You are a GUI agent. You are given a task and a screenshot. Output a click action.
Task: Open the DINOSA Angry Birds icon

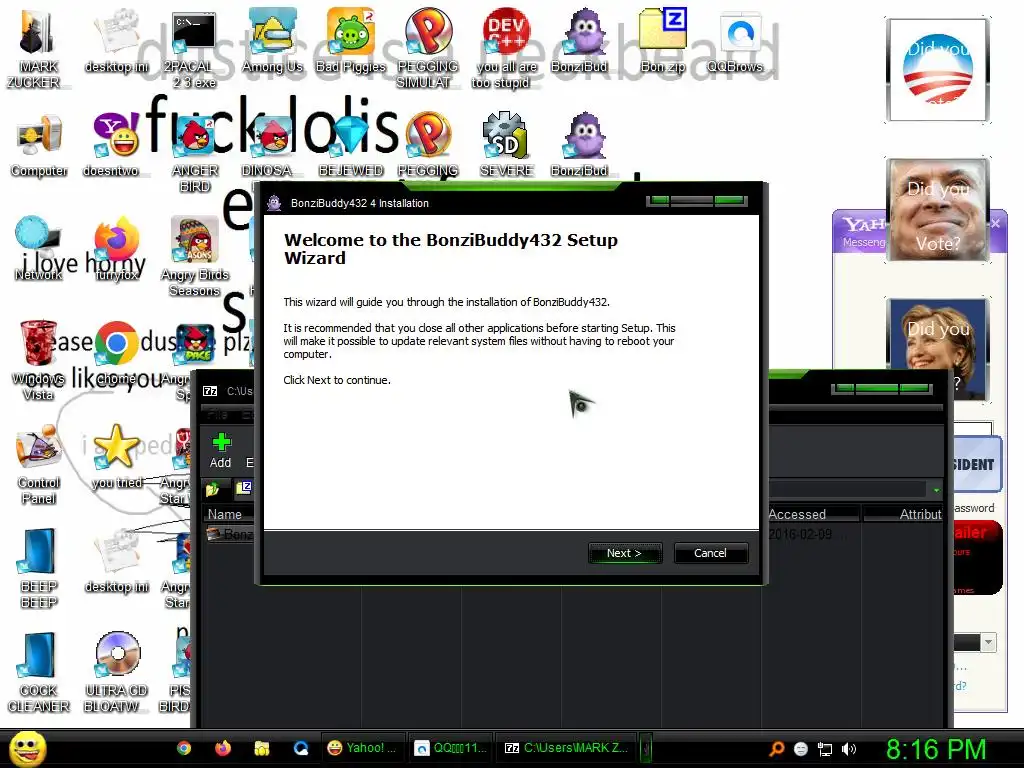272,146
